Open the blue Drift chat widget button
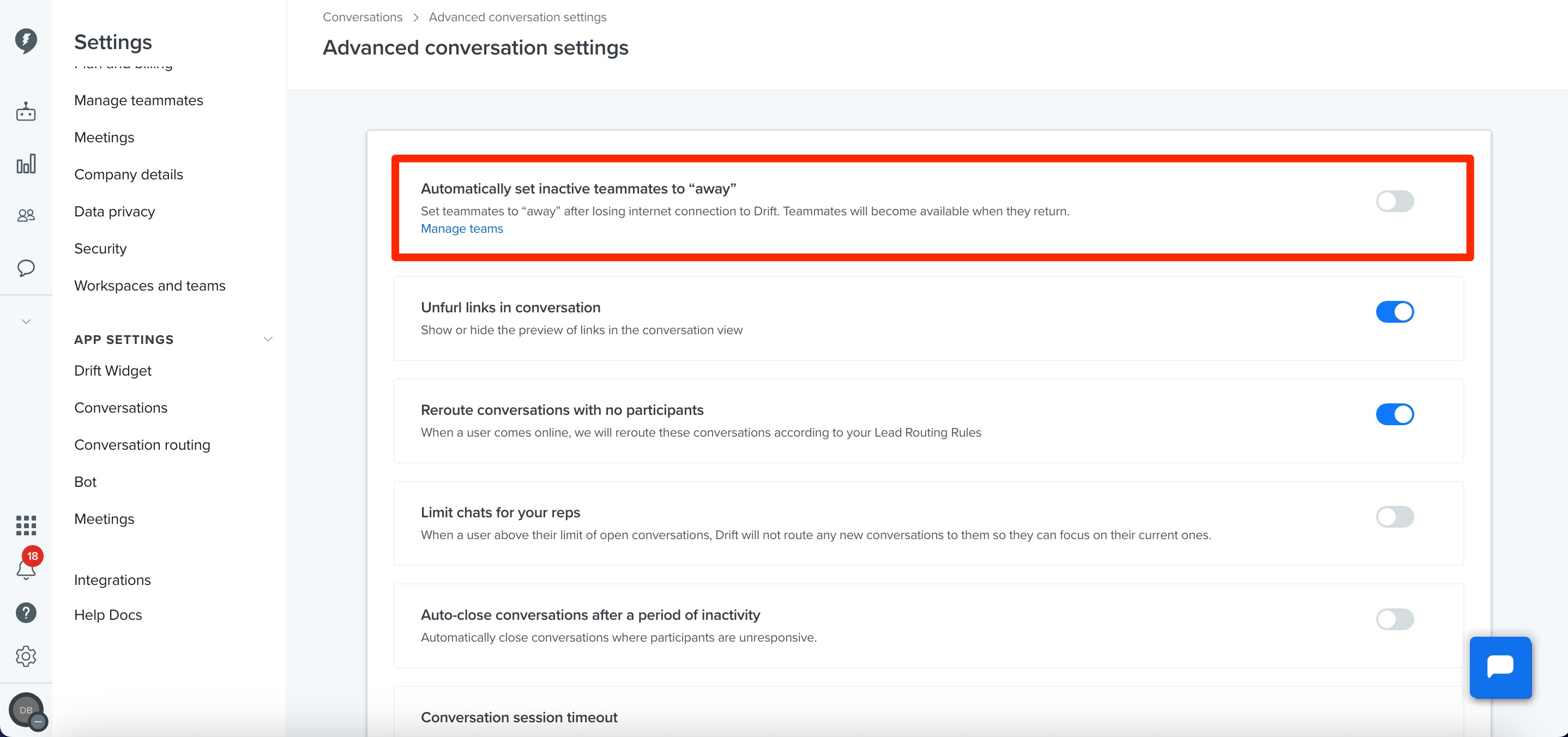The width and height of the screenshot is (1568, 737). pyautogui.click(x=1500, y=667)
